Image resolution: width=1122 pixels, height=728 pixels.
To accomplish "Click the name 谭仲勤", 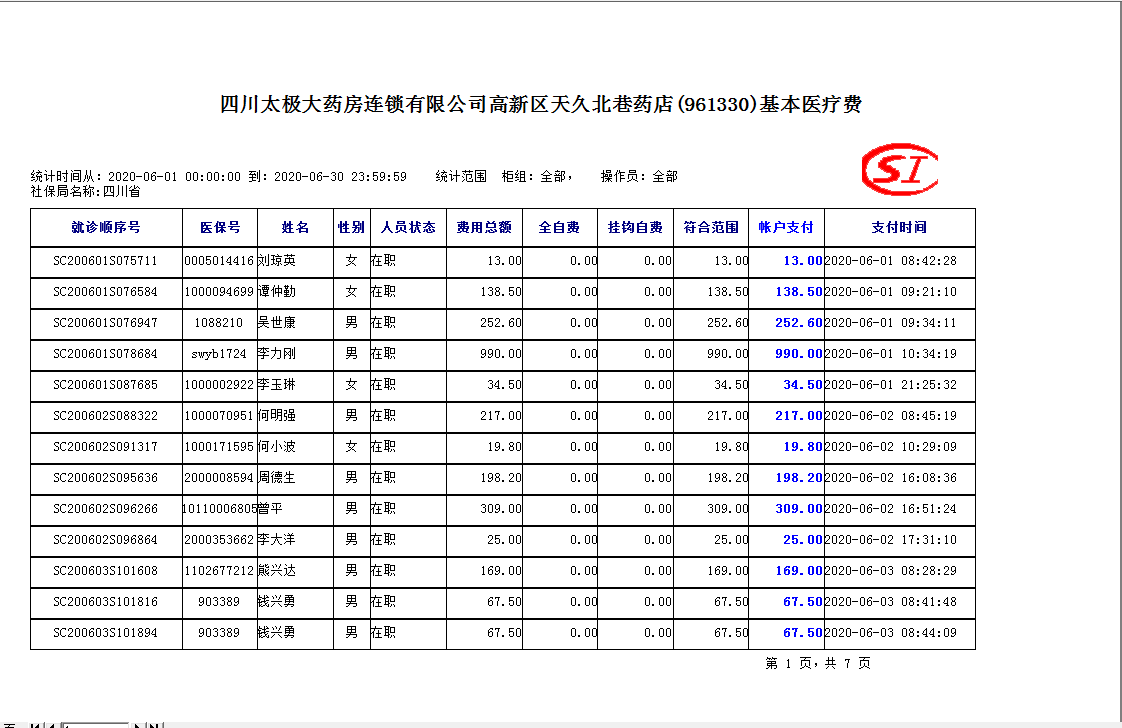I will (x=277, y=291).
